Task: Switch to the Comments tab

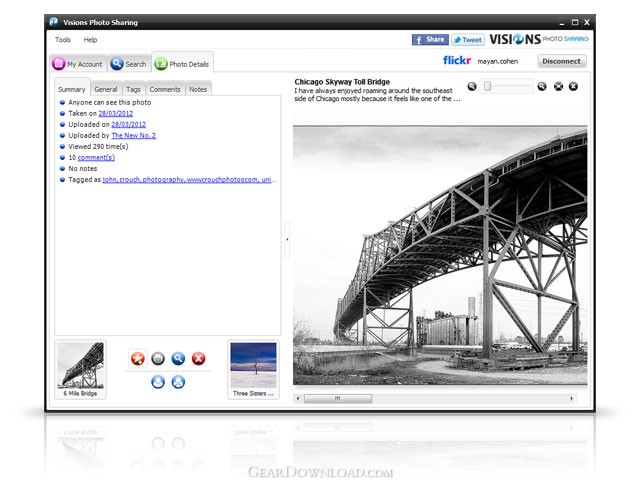Action: (x=165, y=90)
